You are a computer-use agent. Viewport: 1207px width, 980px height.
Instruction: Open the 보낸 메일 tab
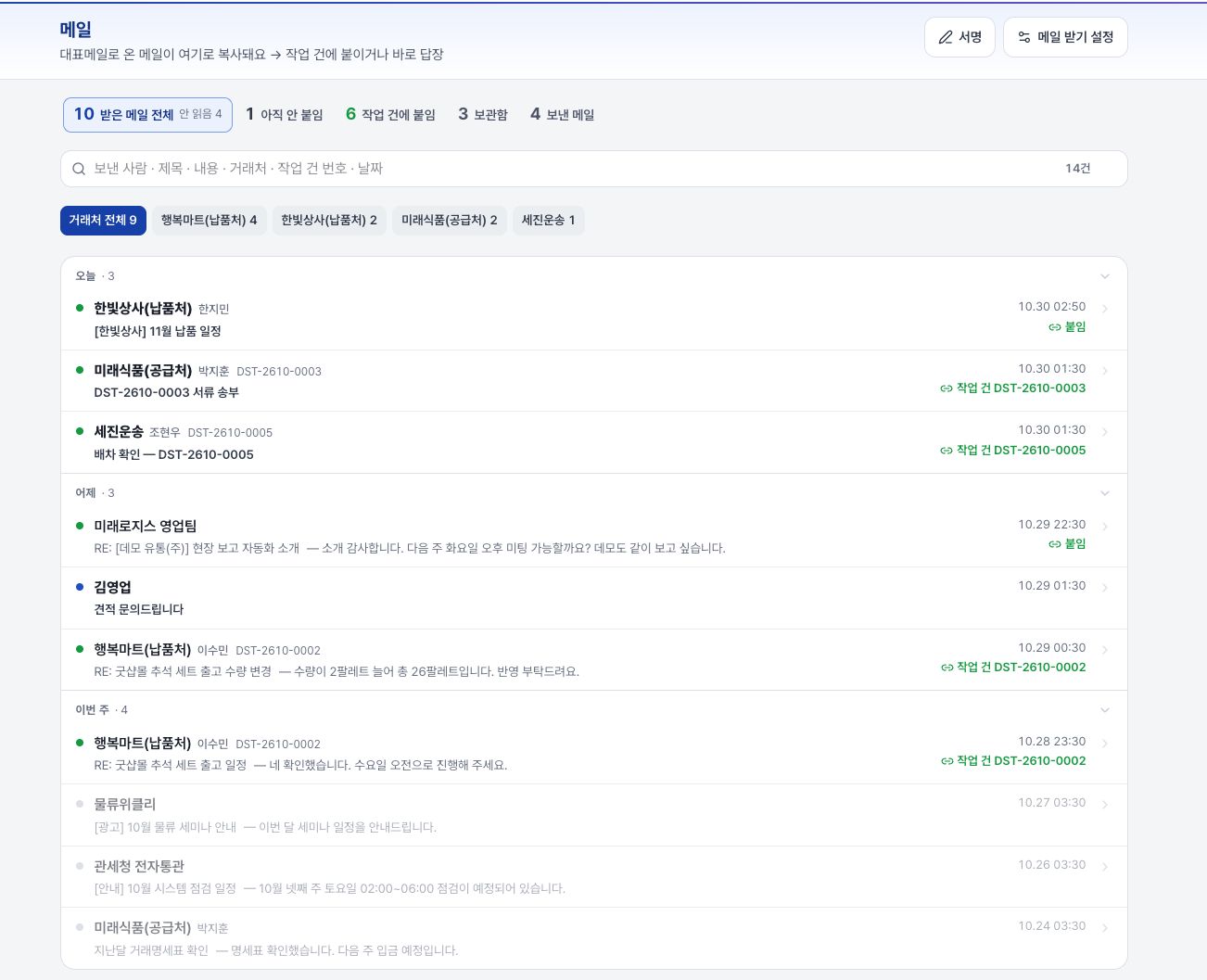point(563,115)
